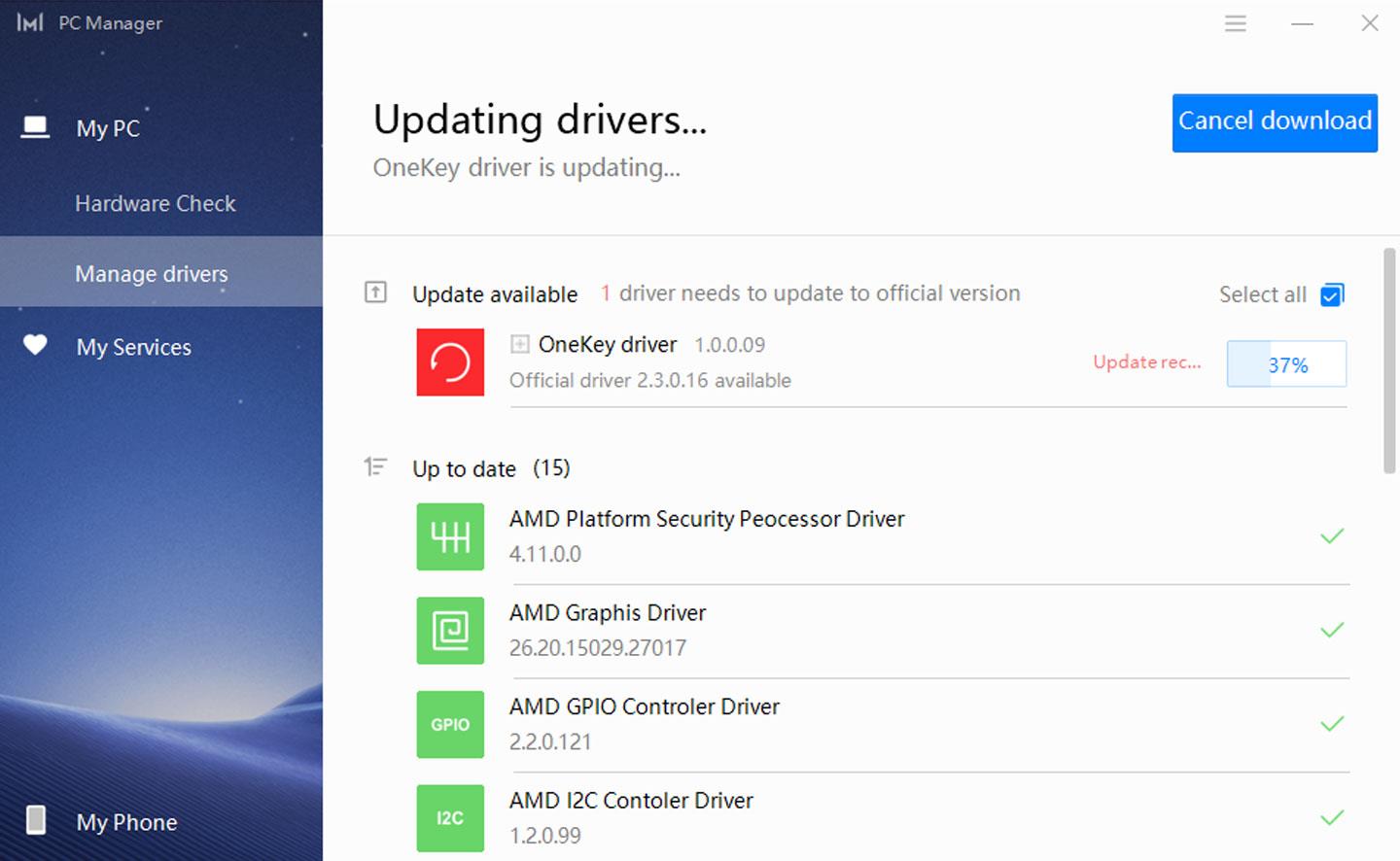Open the My PC section

pyautogui.click(x=107, y=128)
